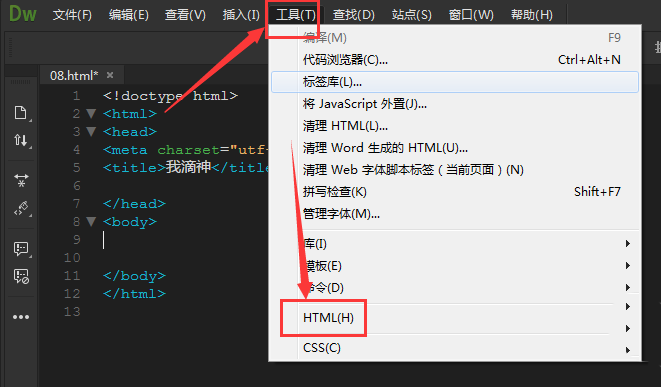Open the 窗口(W) menu

tap(471, 15)
